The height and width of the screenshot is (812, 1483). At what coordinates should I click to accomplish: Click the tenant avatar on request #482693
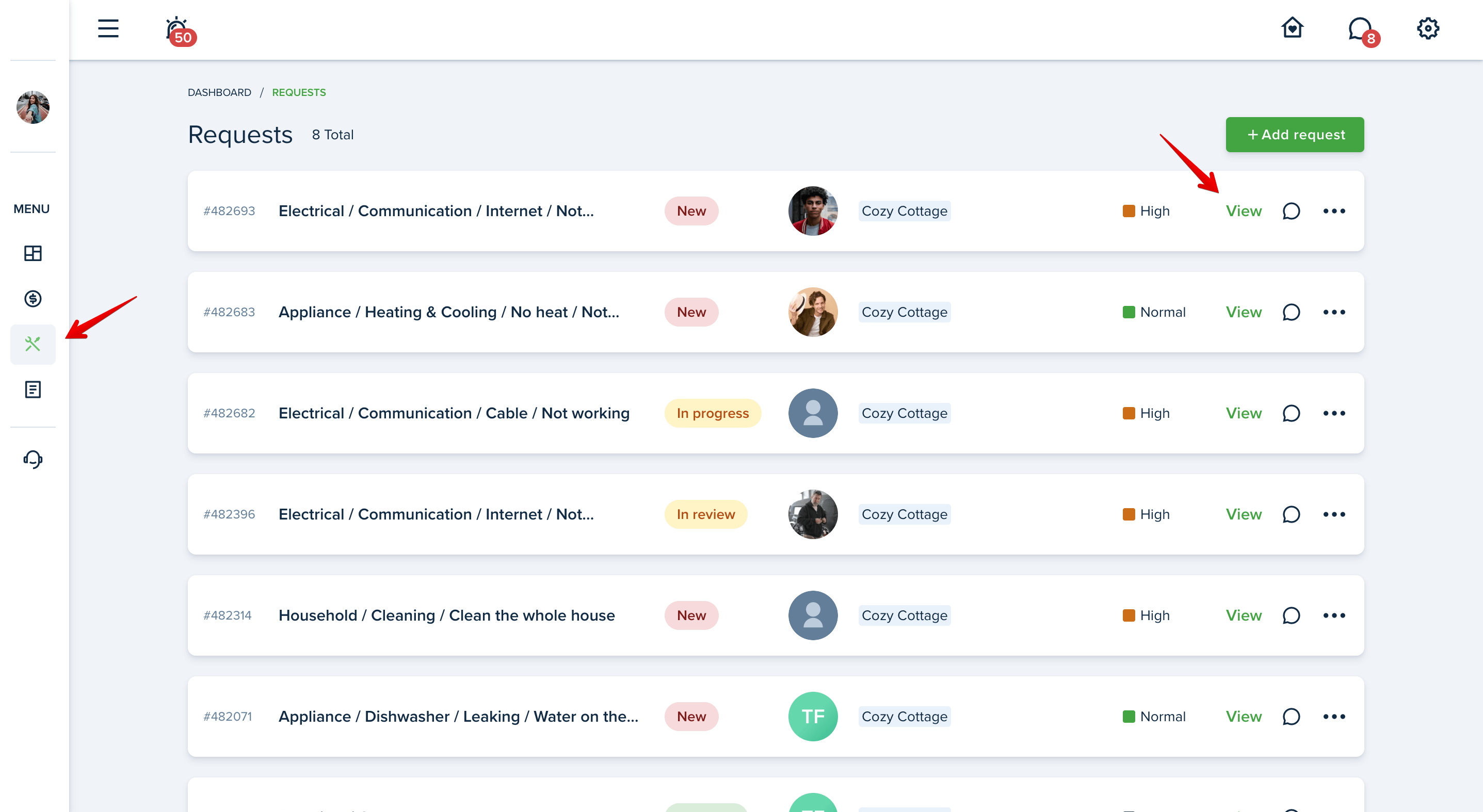pyautogui.click(x=813, y=211)
